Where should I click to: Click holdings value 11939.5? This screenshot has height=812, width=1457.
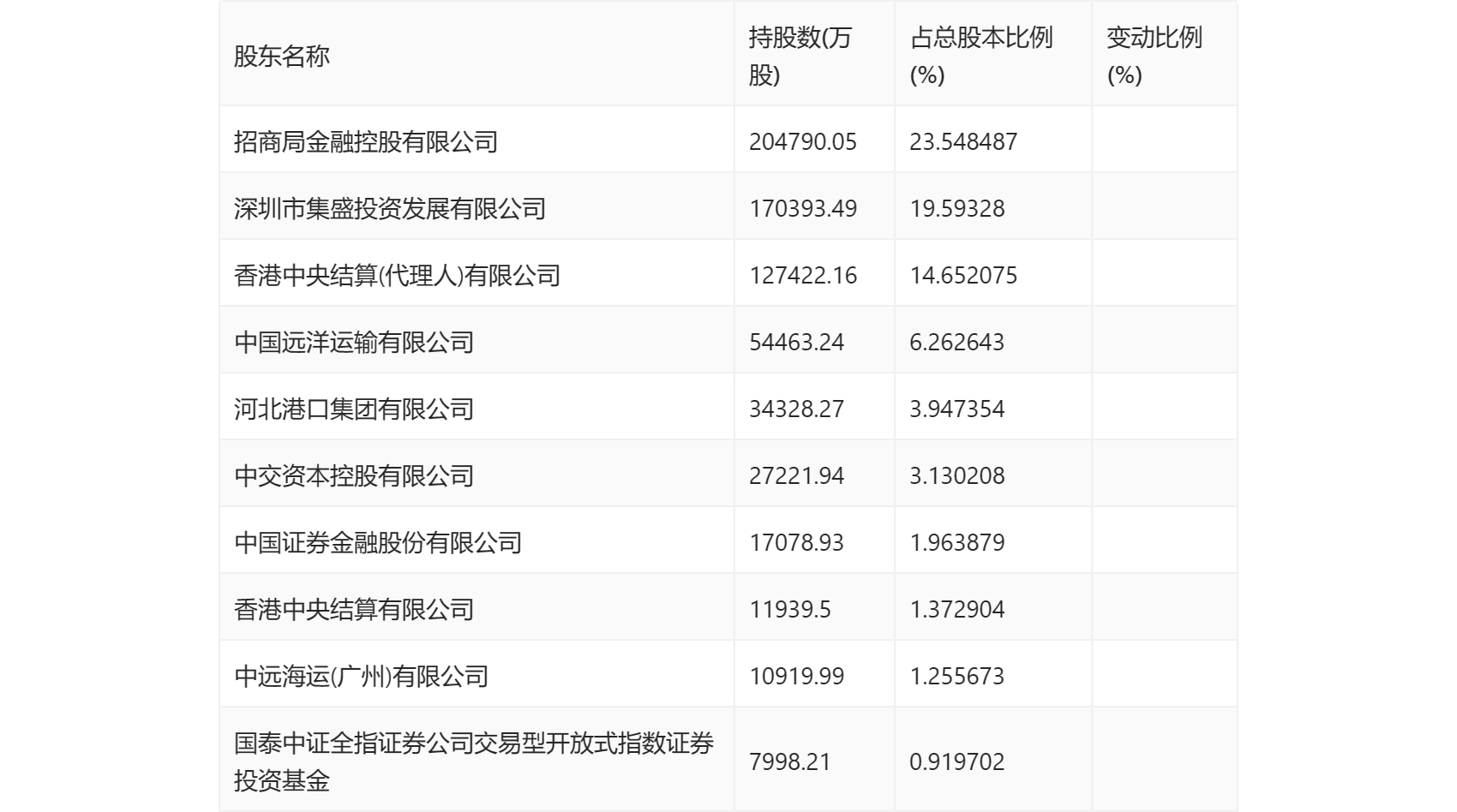pyautogui.click(x=790, y=609)
